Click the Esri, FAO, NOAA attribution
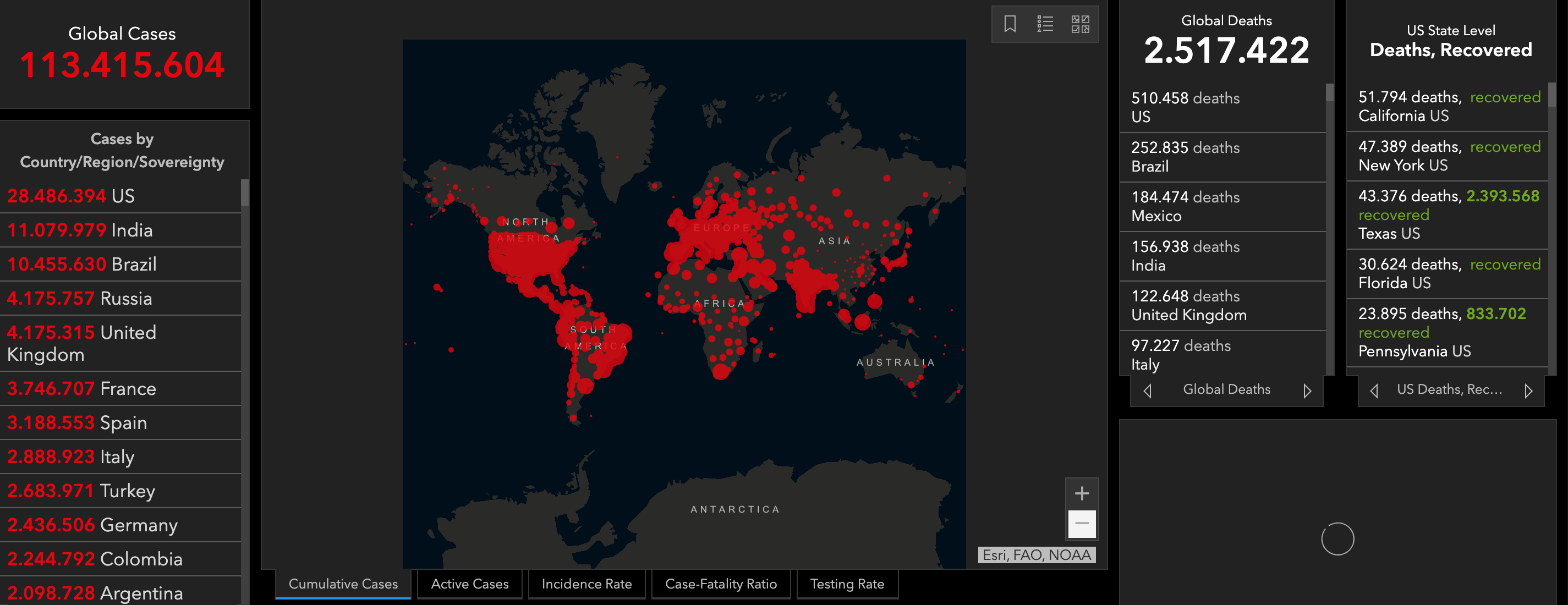Viewport: 1568px width, 605px height. click(x=1036, y=555)
